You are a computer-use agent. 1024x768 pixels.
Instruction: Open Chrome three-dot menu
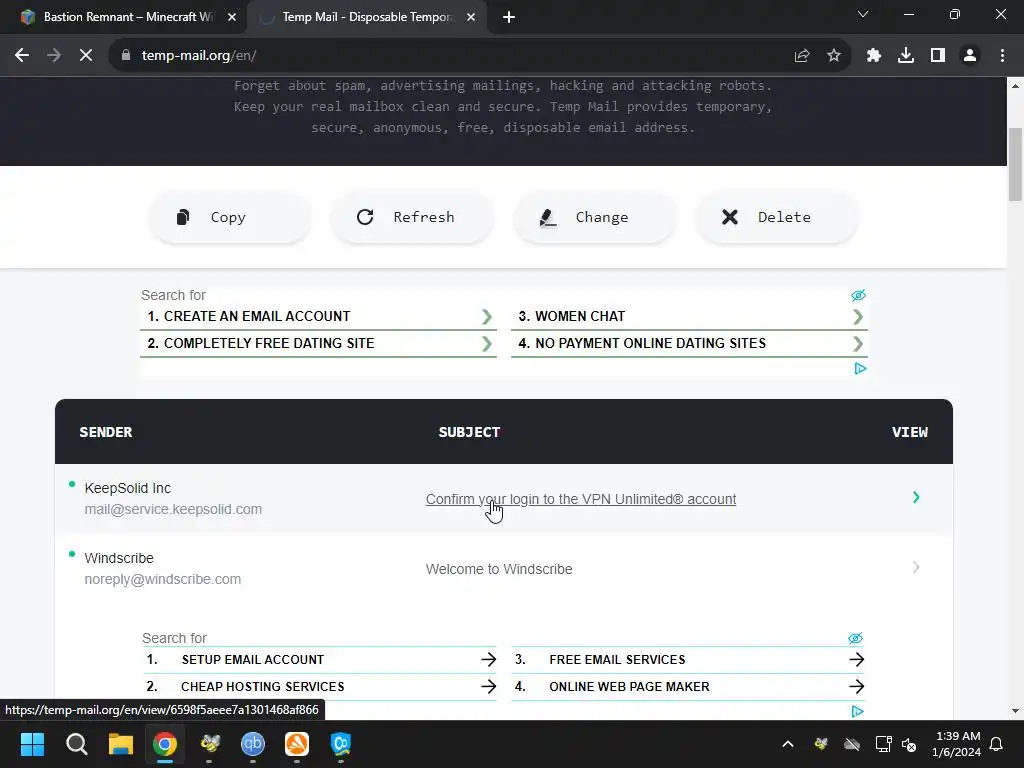pyautogui.click(x=1002, y=56)
